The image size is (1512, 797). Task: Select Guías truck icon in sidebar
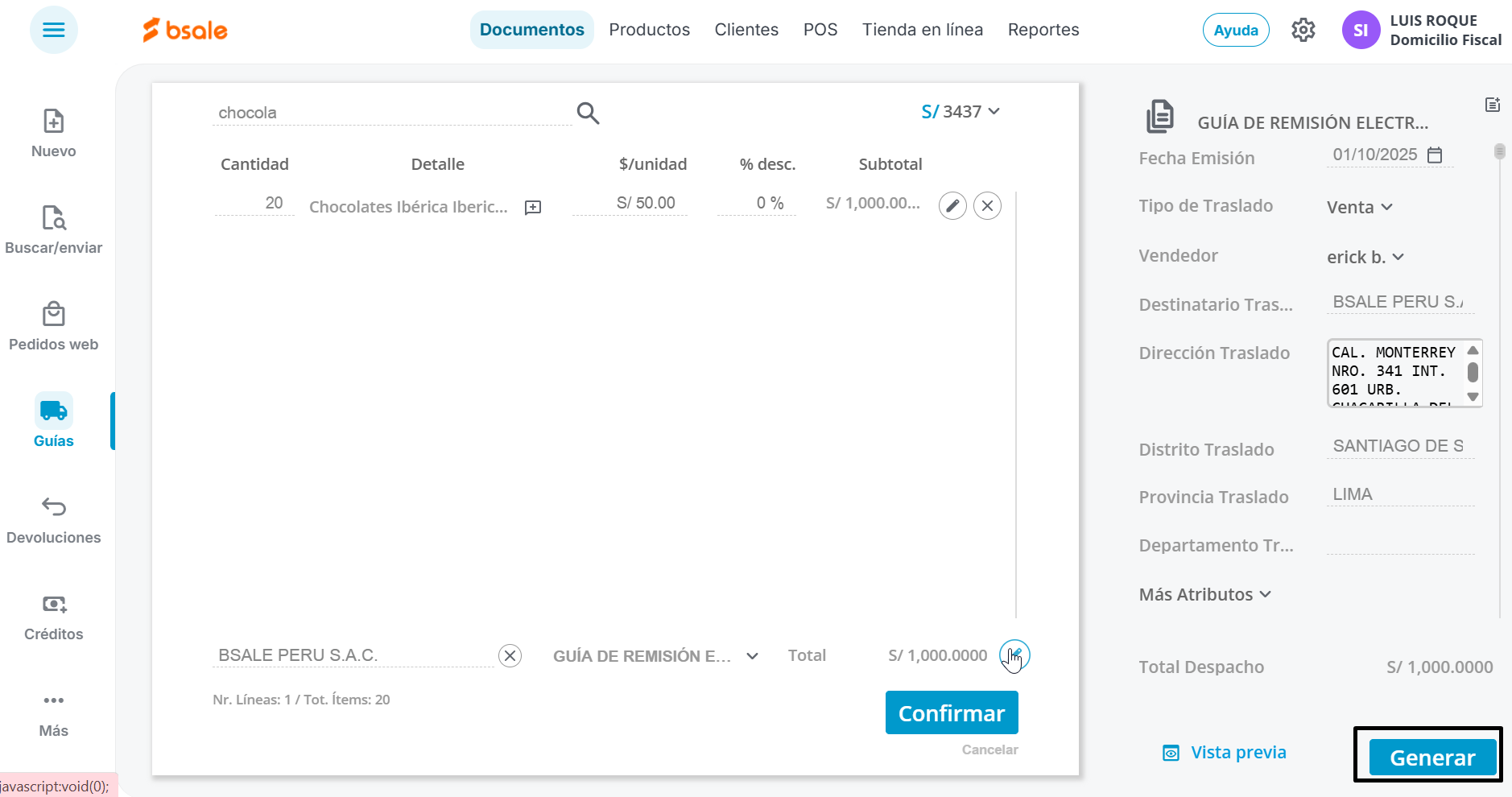pos(54,411)
